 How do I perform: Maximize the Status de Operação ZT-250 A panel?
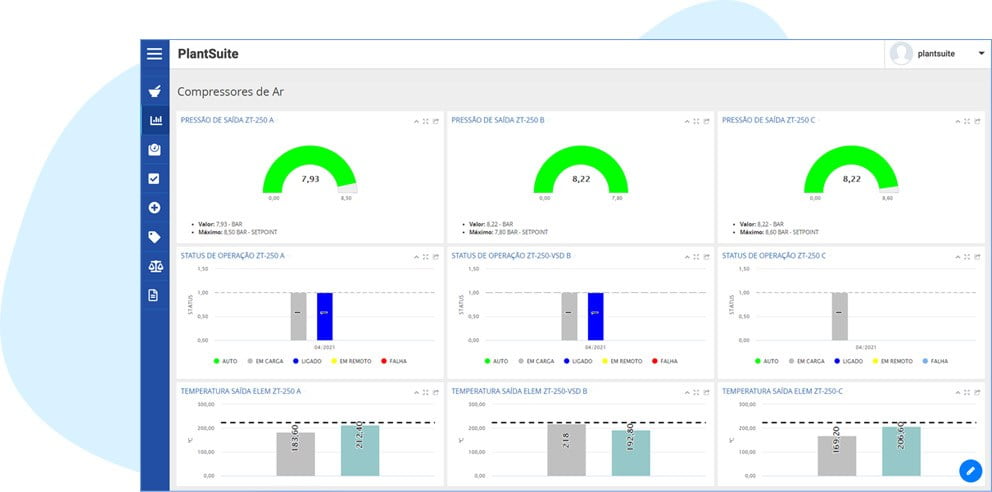426,257
